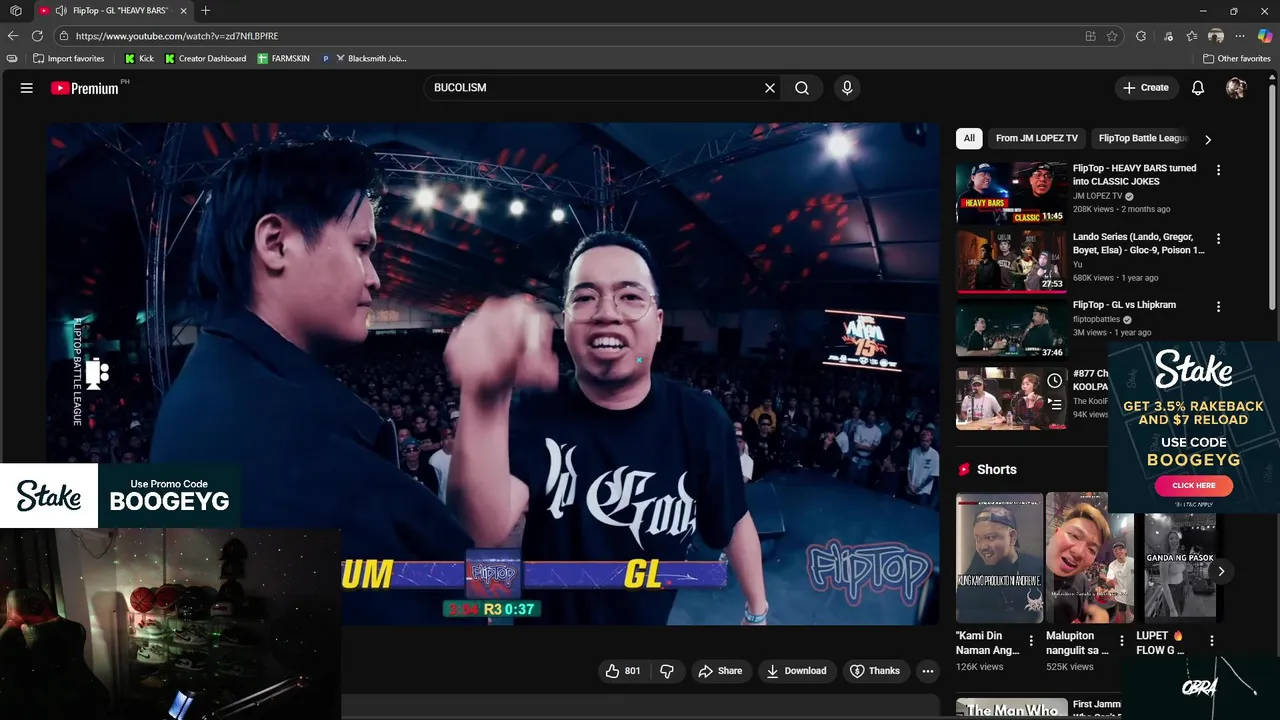Open the FARMSKIN bookmark

coord(284,59)
